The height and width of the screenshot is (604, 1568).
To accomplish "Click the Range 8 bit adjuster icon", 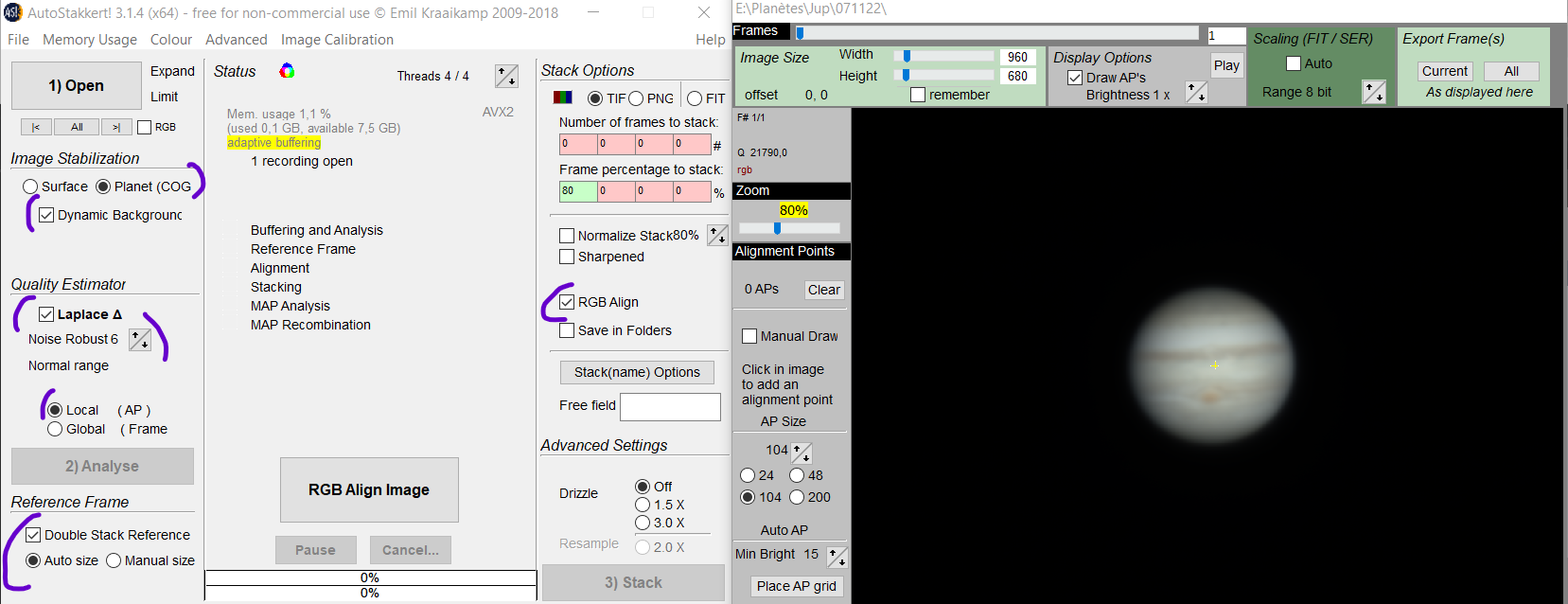I will (1373, 92).
